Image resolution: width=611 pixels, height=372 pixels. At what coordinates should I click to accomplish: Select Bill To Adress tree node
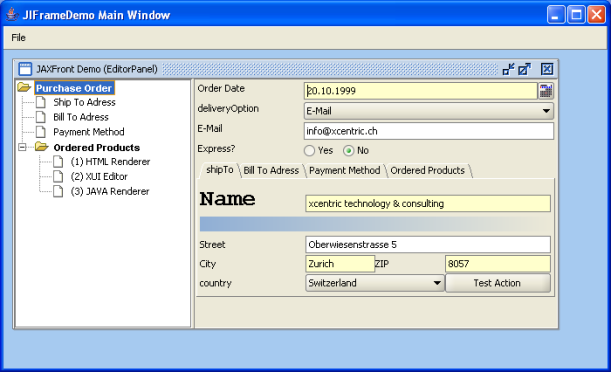[x=81, y=117]
